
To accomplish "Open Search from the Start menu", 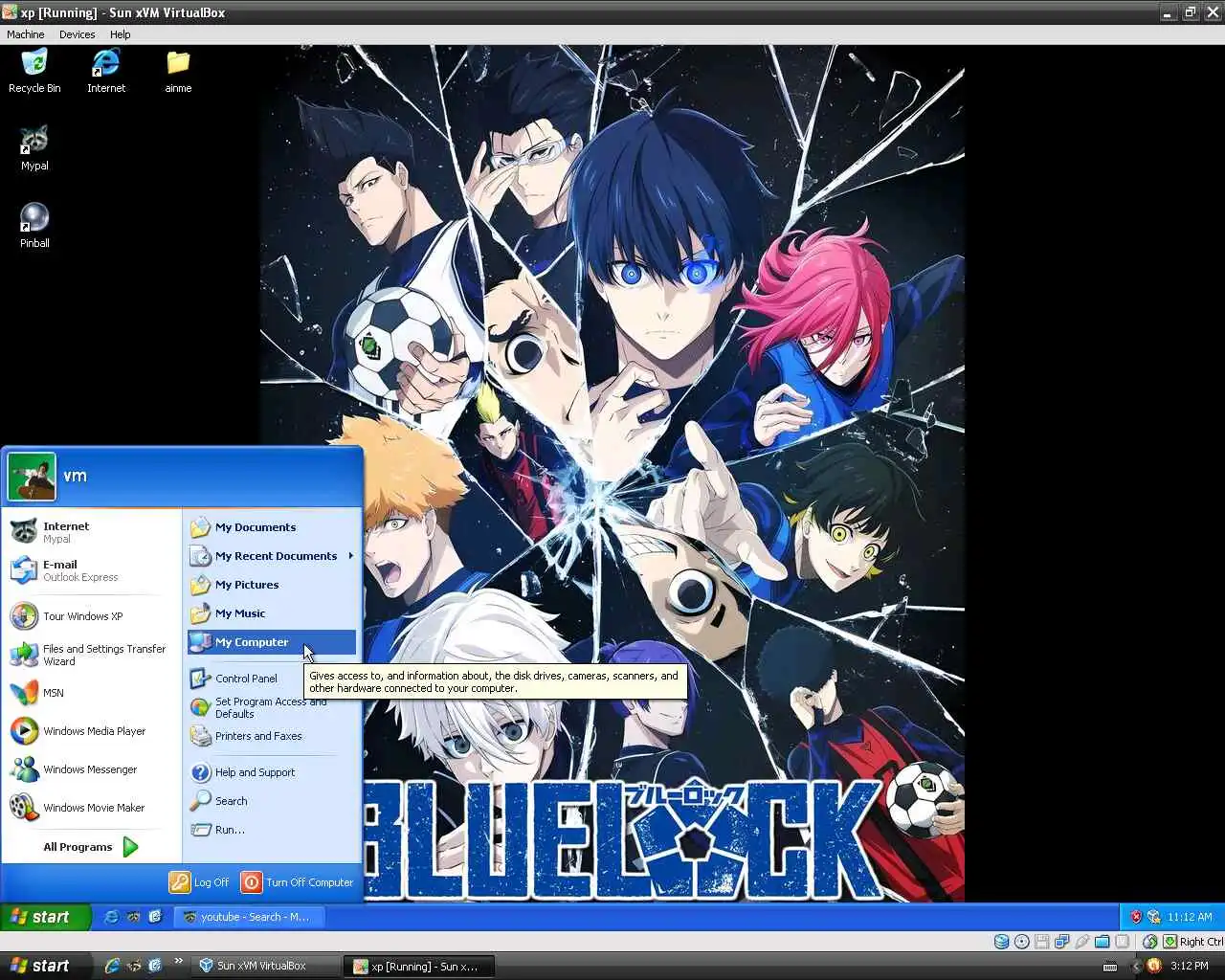I will click(272, 801).
